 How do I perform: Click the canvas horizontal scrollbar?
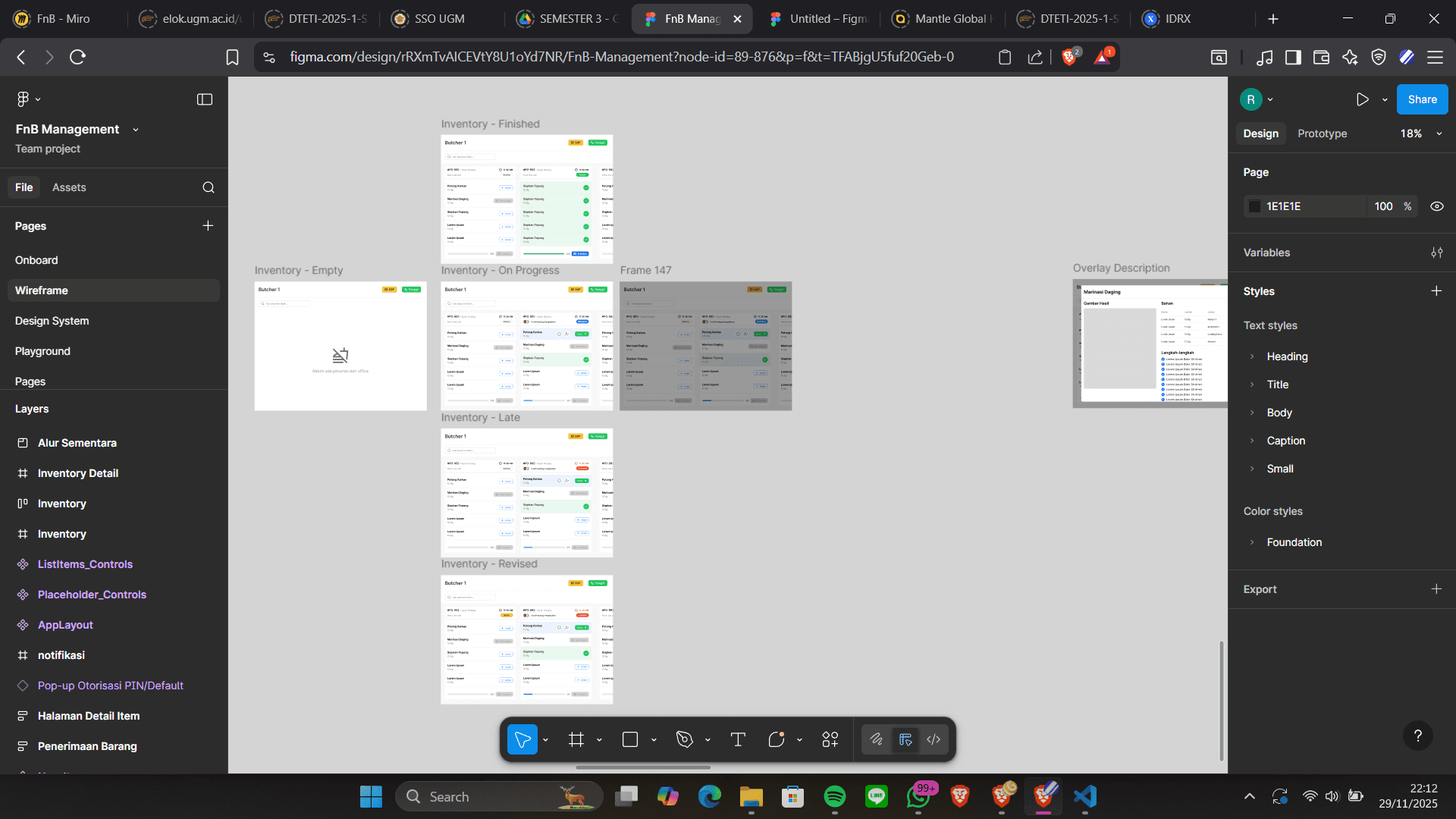click(x=643, y=767)
